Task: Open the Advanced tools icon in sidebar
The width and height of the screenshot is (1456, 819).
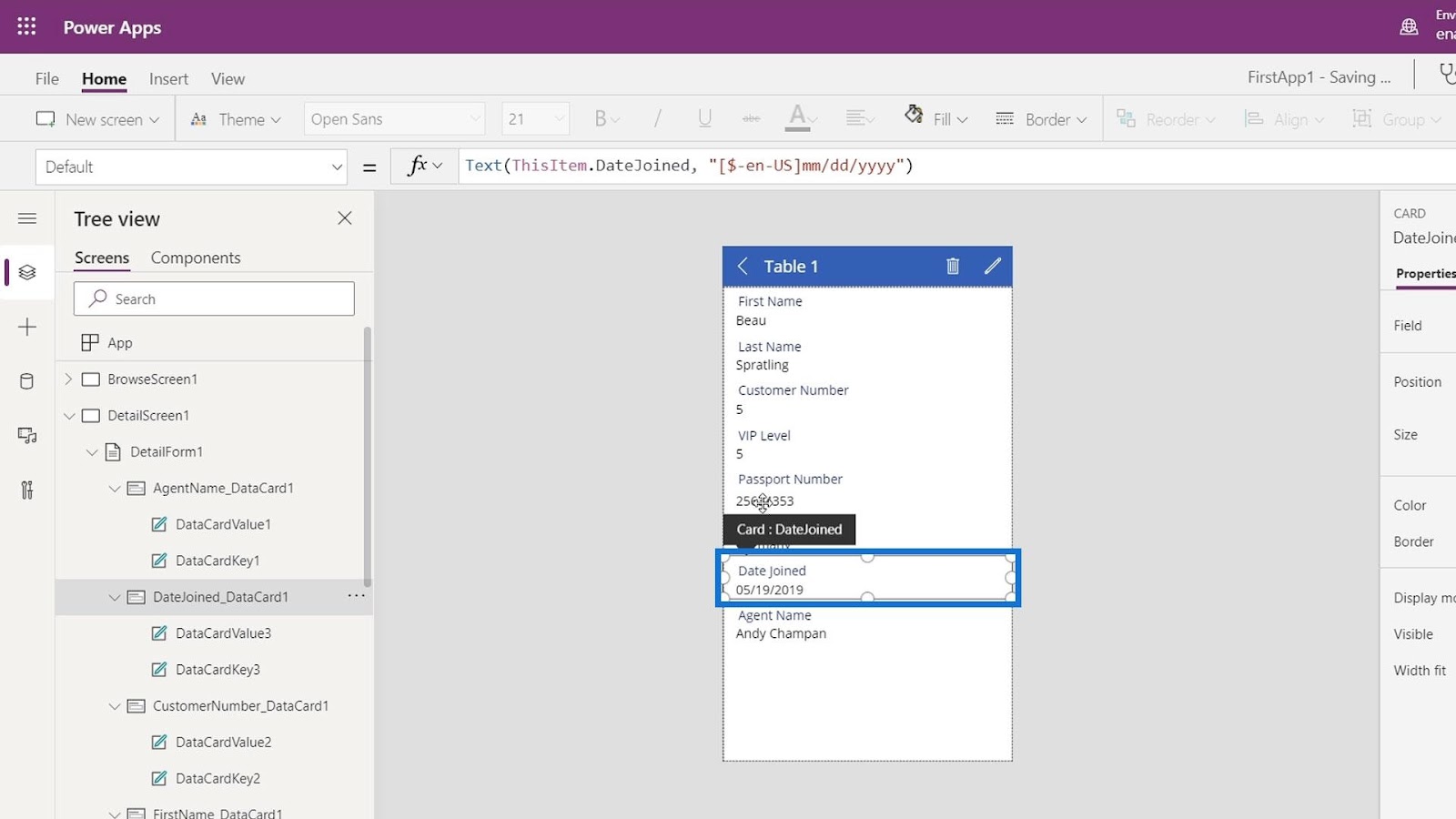Action: pyautogui.click(x=27, y=490)
